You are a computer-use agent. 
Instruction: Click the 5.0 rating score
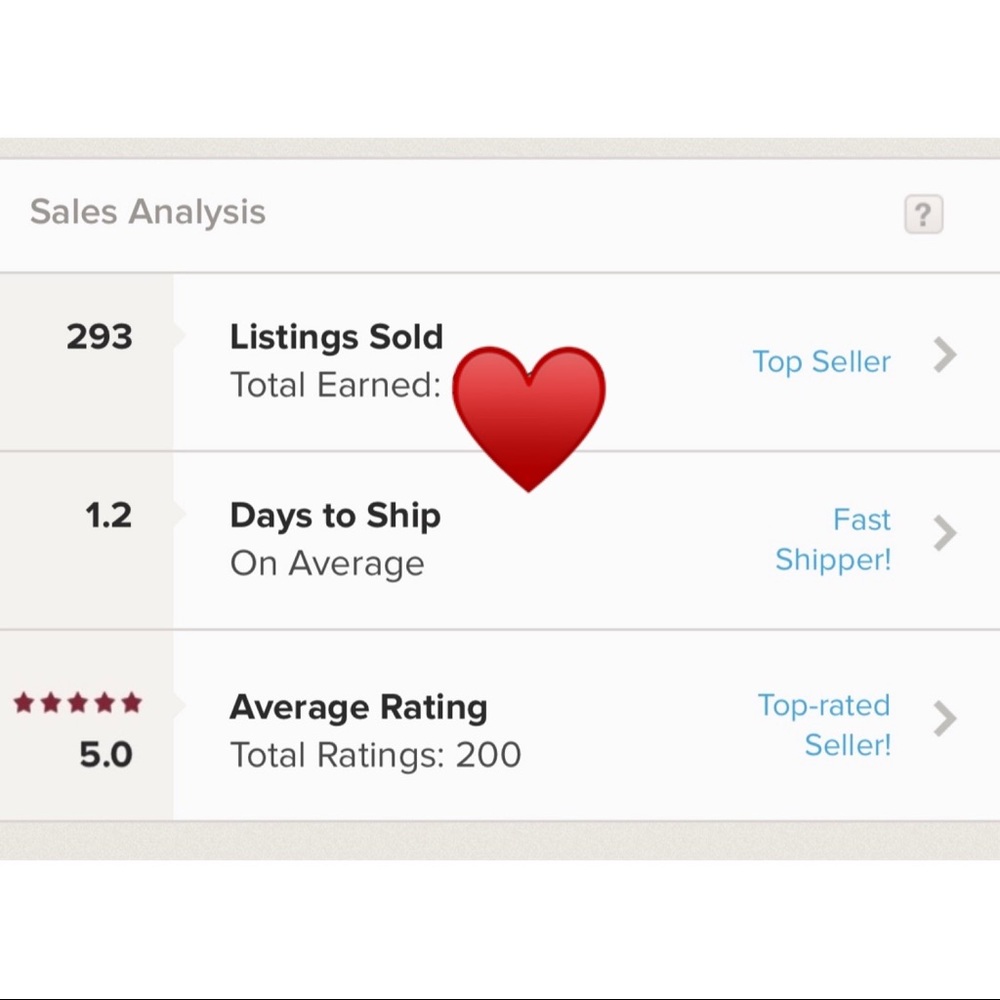click(106, 755)
